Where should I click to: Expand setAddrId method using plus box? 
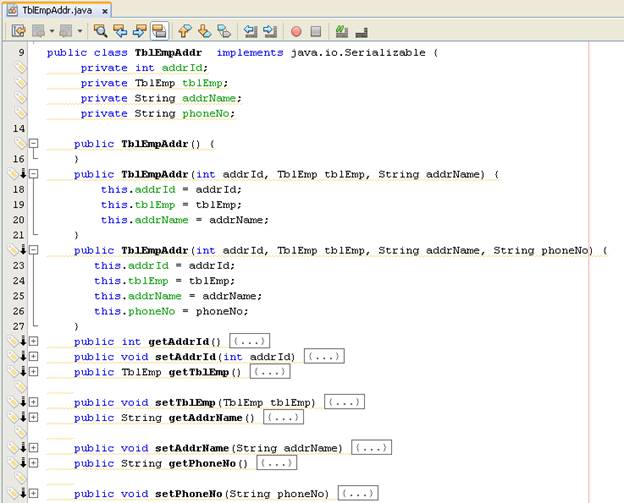34,357
